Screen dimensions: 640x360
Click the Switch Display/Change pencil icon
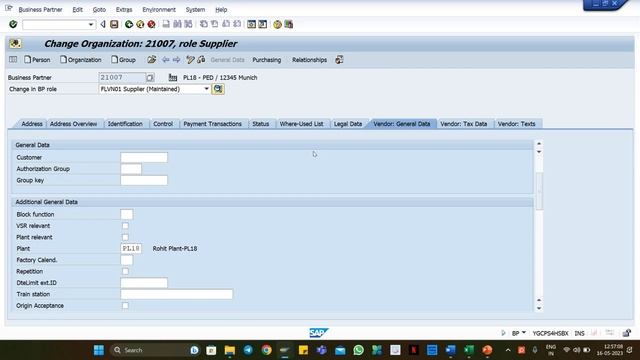190,60
